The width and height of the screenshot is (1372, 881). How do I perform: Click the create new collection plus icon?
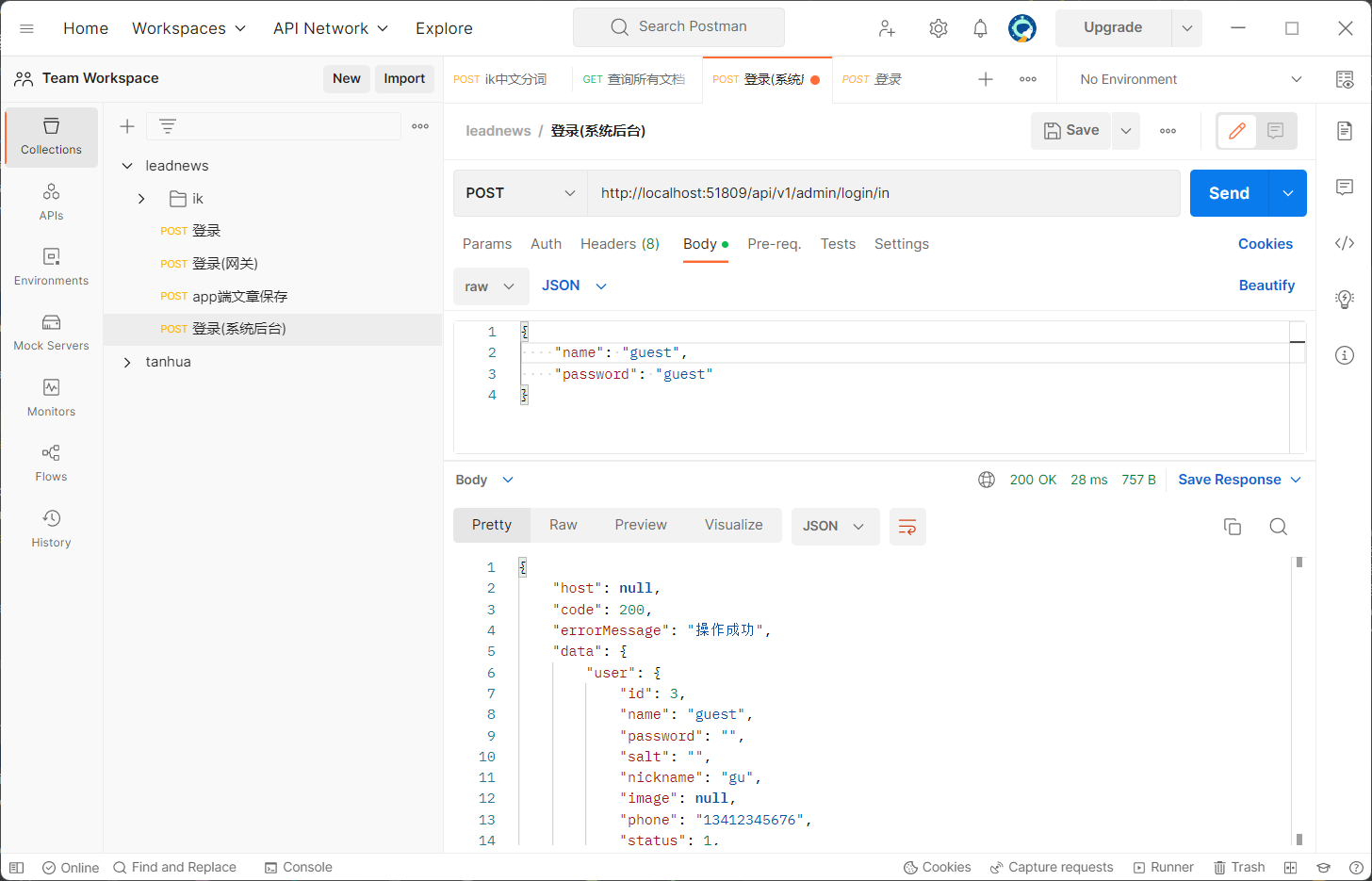127,126
